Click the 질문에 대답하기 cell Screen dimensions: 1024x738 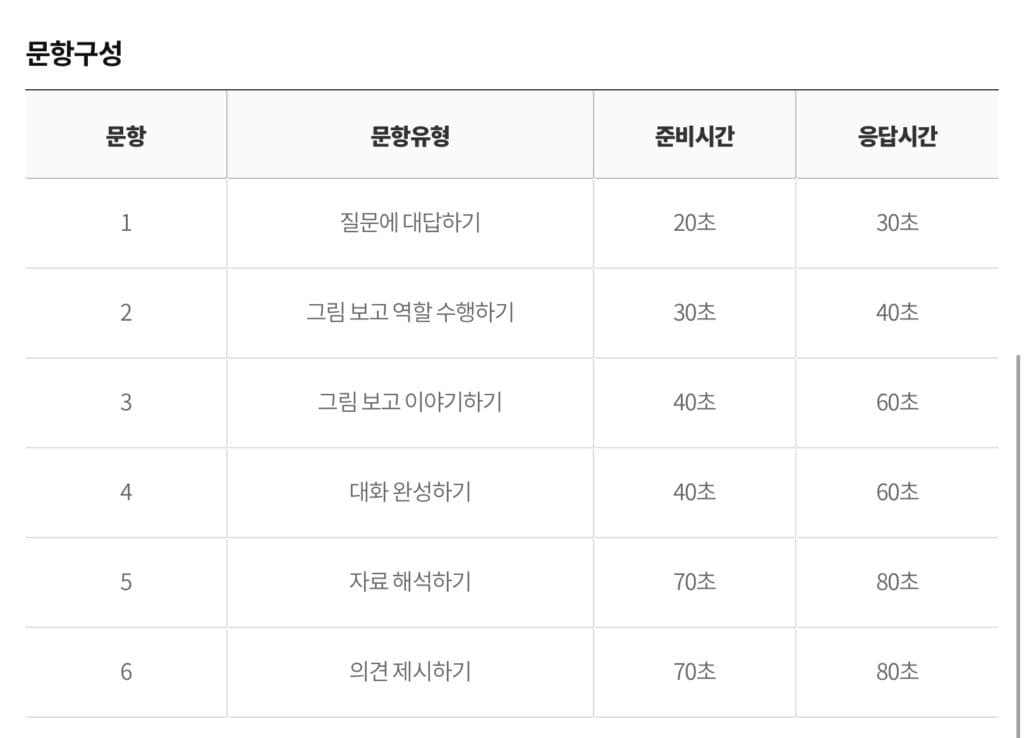click(x=410, y=223)
